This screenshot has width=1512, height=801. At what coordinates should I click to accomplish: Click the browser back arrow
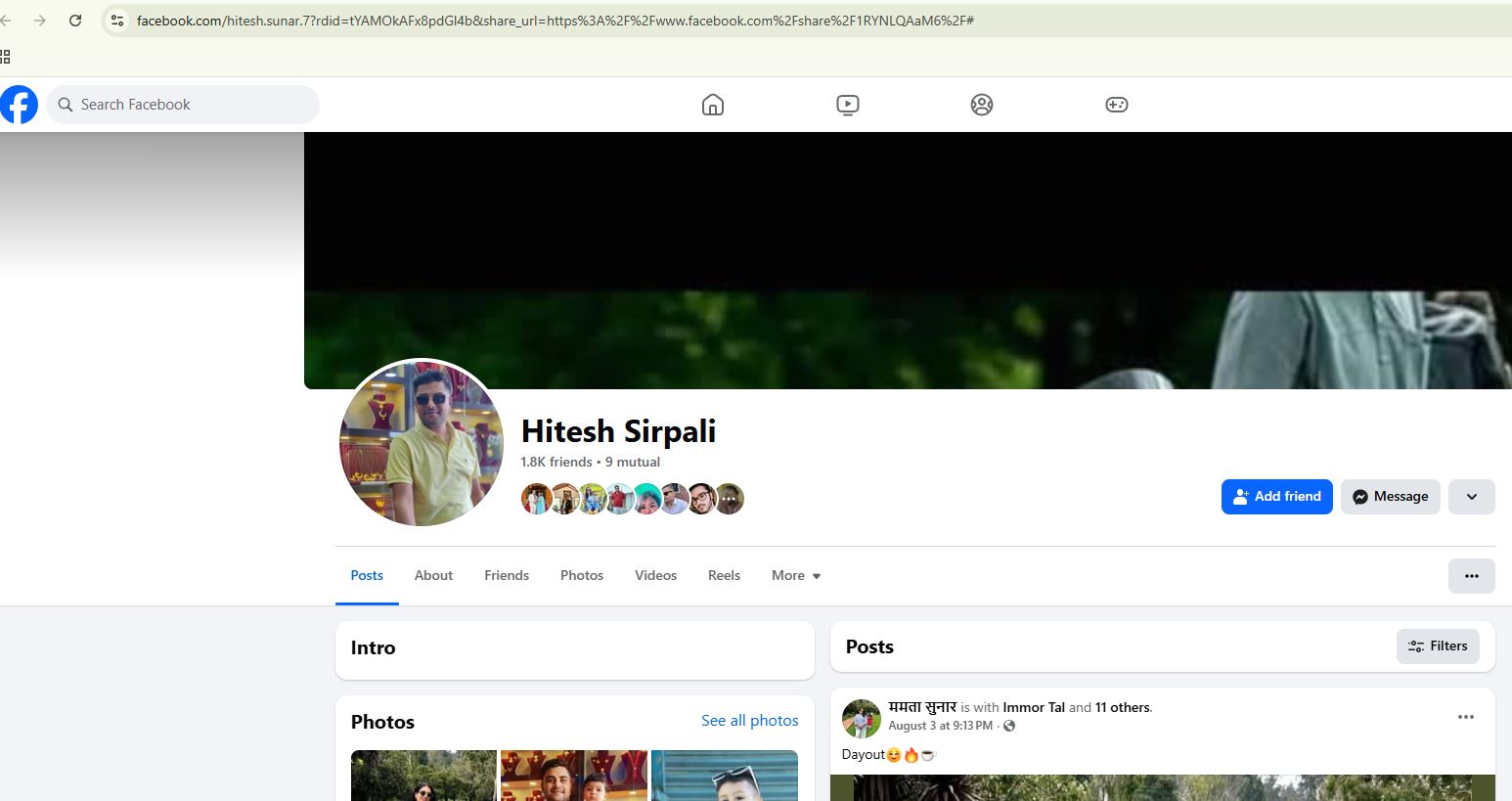[6, 21]
